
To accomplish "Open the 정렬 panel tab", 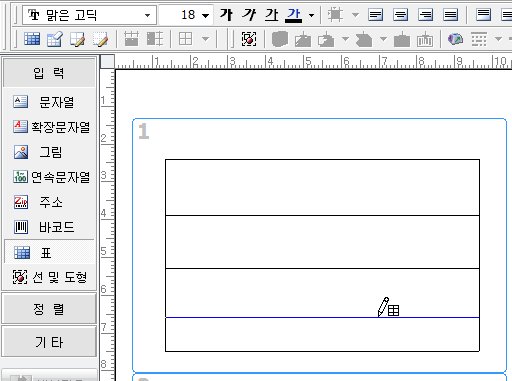I will [x=49, y=309].
